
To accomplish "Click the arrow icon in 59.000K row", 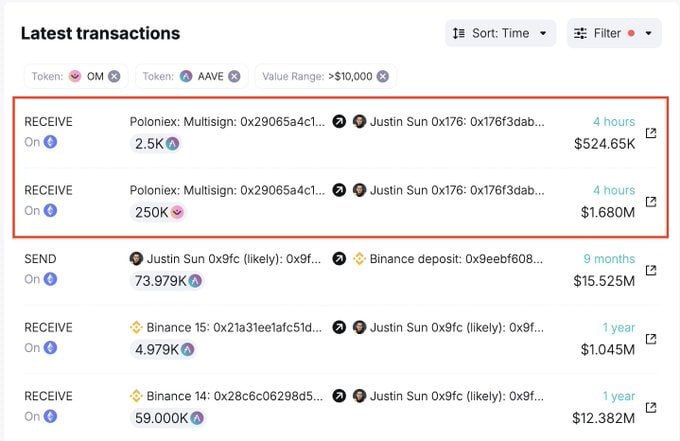I will [340, 396].
